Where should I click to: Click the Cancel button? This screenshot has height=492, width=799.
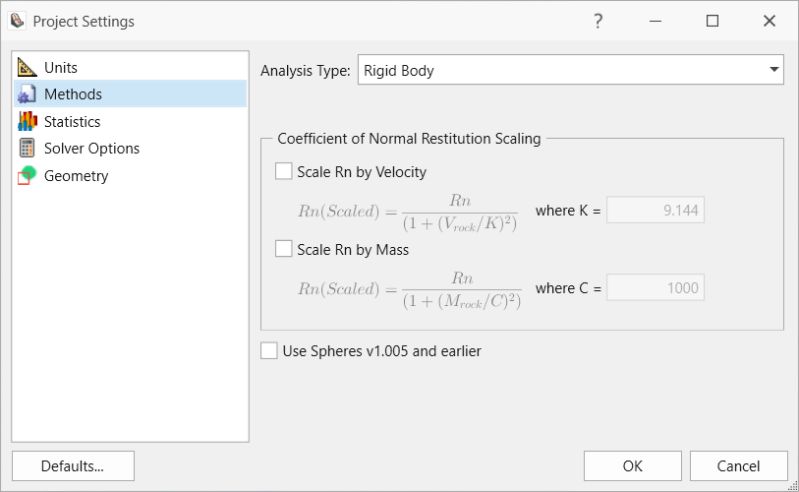[738, 466]
